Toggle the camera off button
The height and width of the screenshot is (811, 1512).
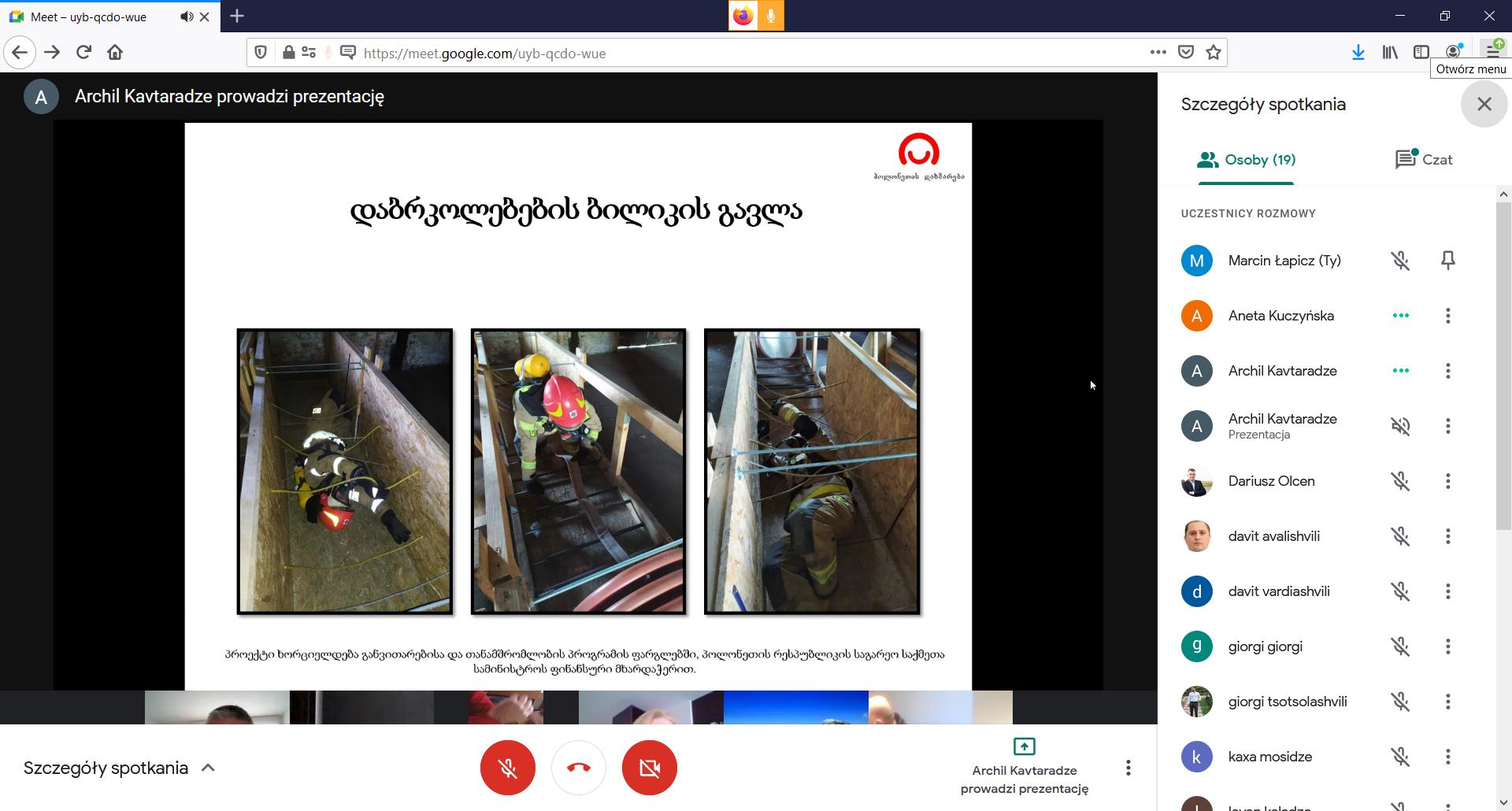pos(650,768)
